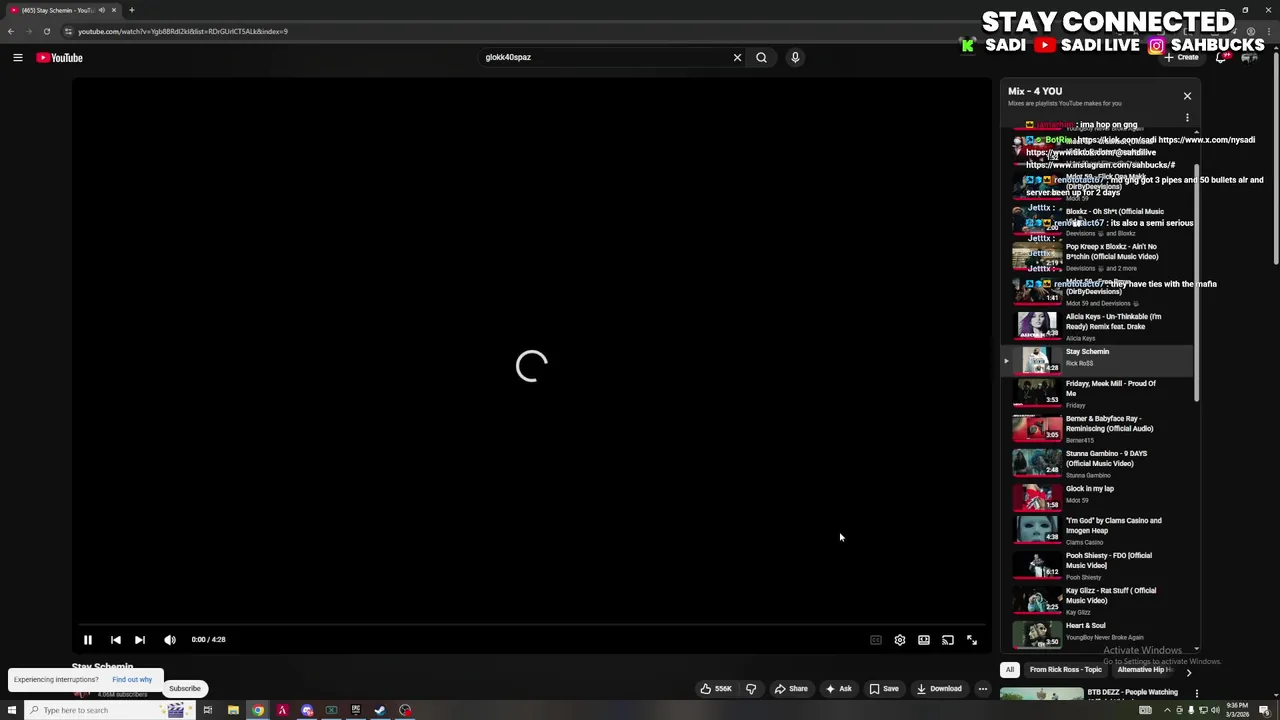The image size is (1280, 720).
Task: Select From Rick Ross - Topic chip
Action: point(1065,670)
